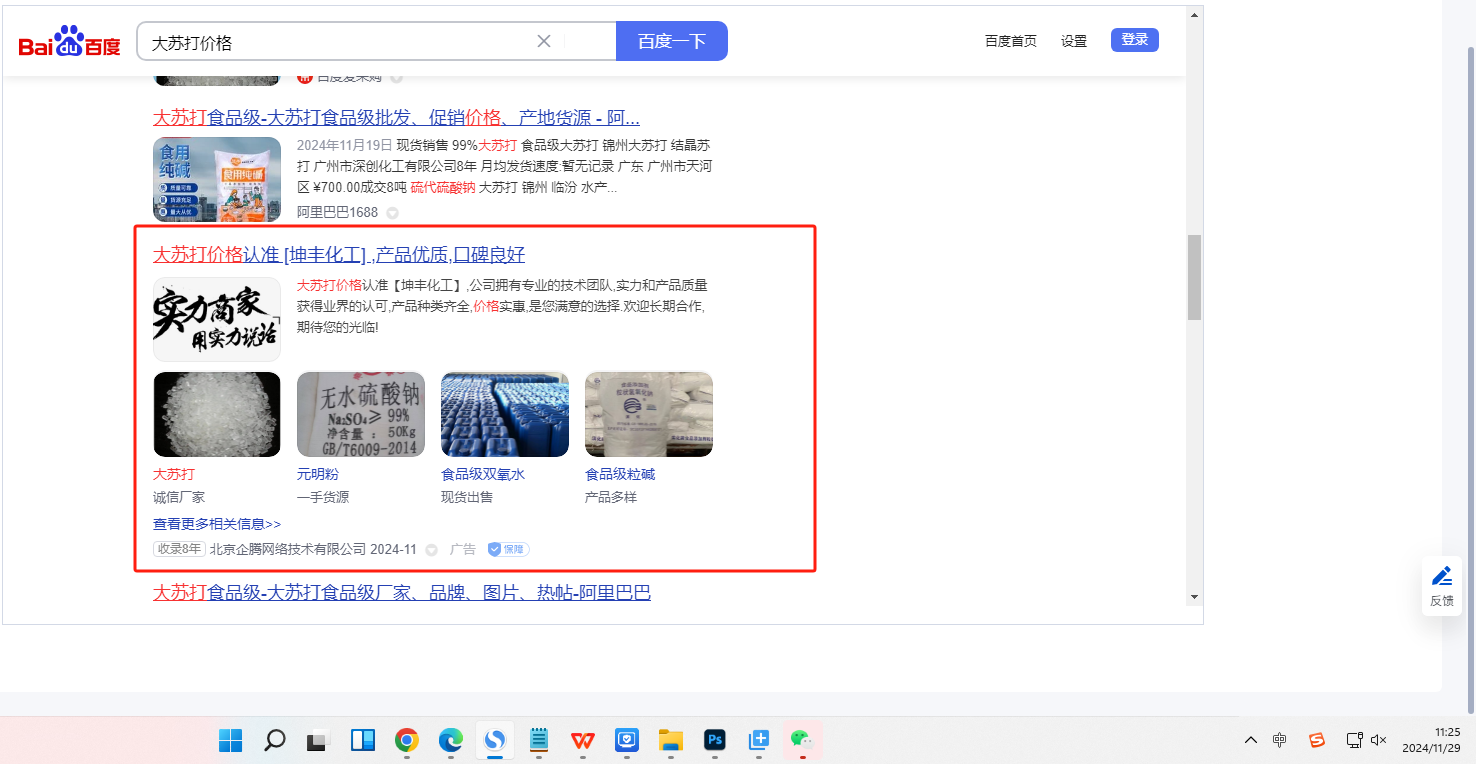Image resolution: width=1476 pixels, height=764 pixels.
Task: Click the muted volume tray icon
Action: click(x=1378, y=740)
